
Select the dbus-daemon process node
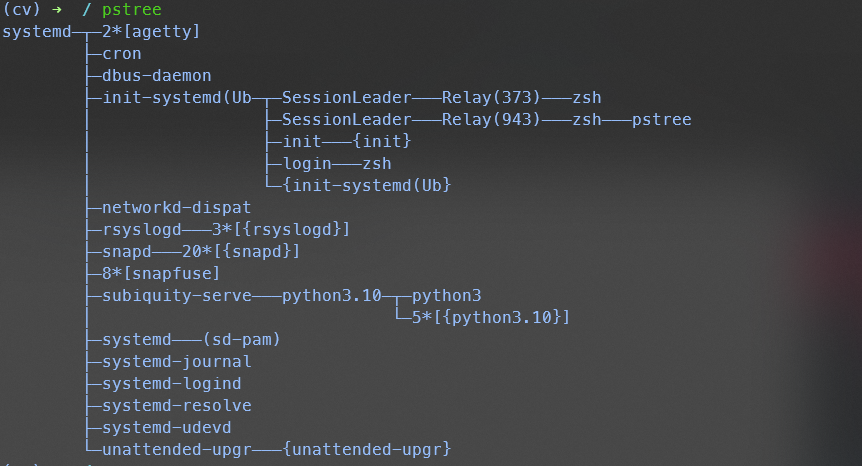156,76
